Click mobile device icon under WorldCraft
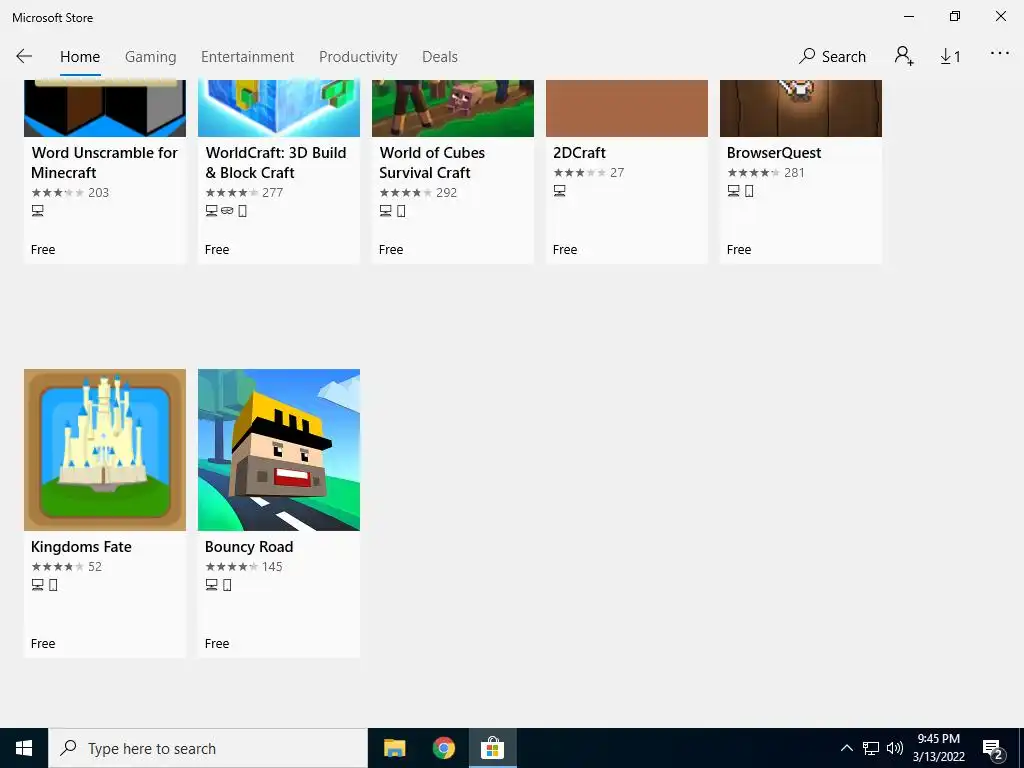Viewport: 1024px width, 768px height. 242,211
